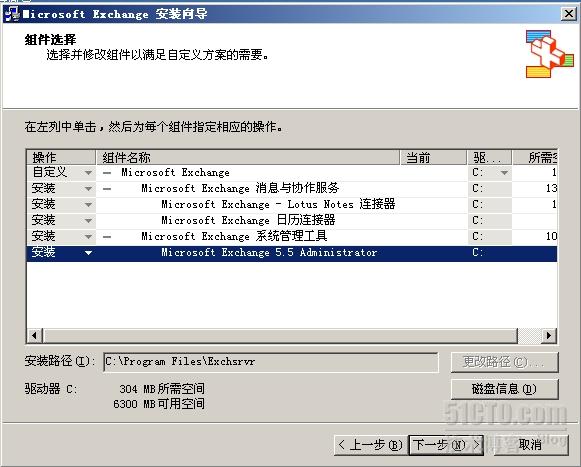Open action dropdown for 日历连接器 row
This screenshot has height=467, width=581.
[x=88, y=221]
